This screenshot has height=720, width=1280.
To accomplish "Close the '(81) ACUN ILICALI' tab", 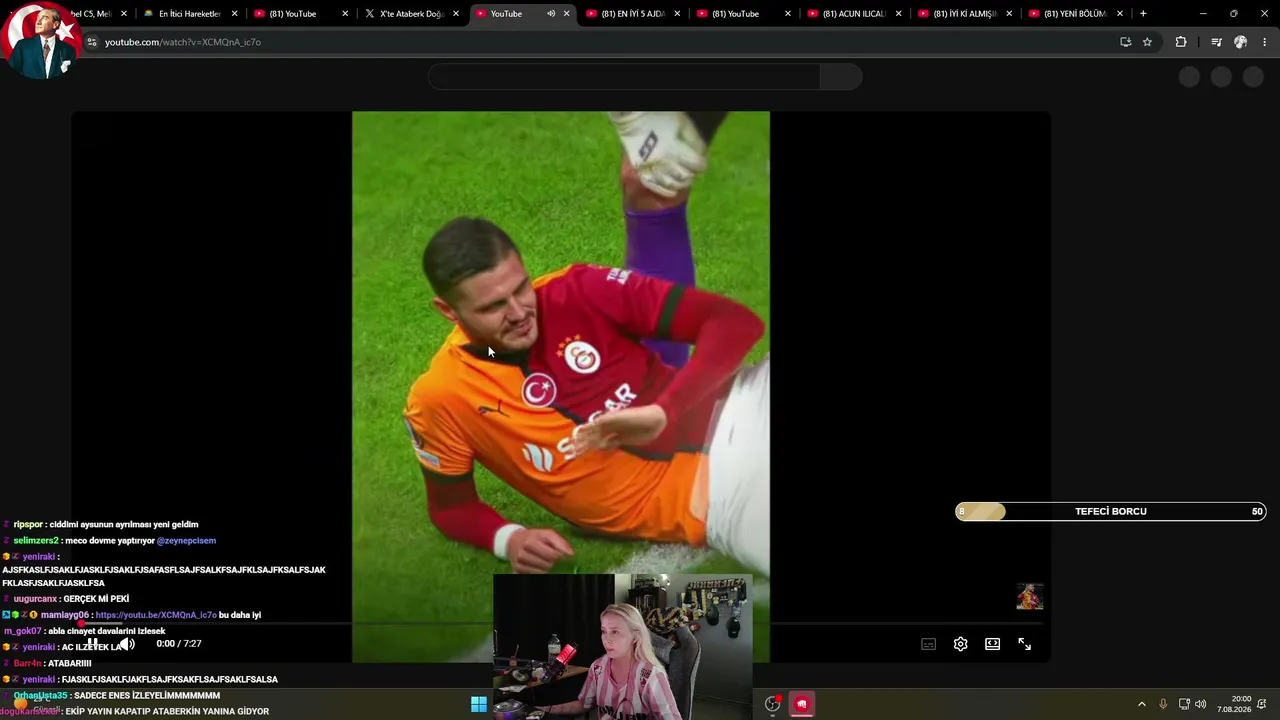I will point(899,14).
